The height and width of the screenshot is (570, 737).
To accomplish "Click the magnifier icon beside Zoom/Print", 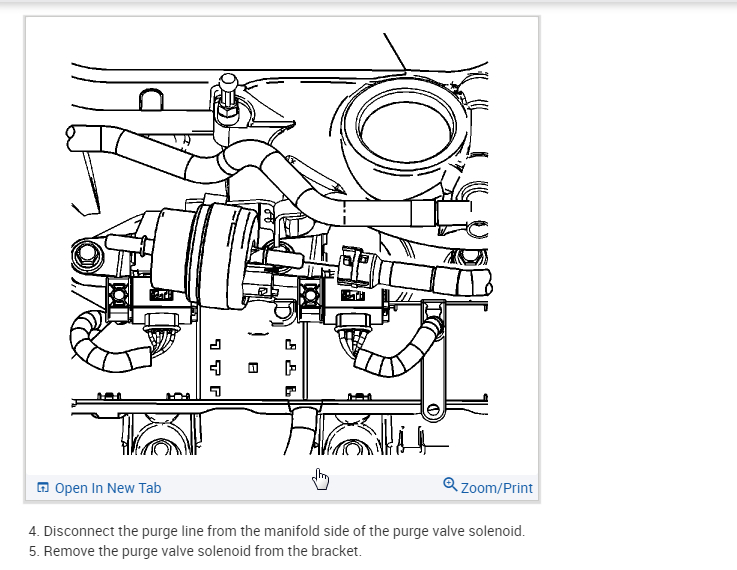I will pyautogui.click(x=450, y=484).
